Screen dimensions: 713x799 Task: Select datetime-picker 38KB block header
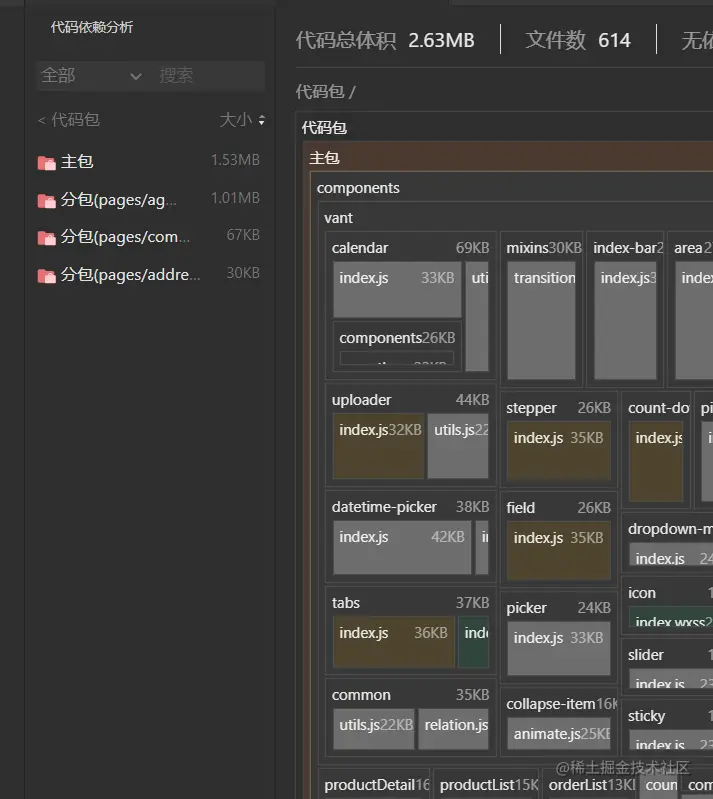pyautogui.click(x=411, y=507)
